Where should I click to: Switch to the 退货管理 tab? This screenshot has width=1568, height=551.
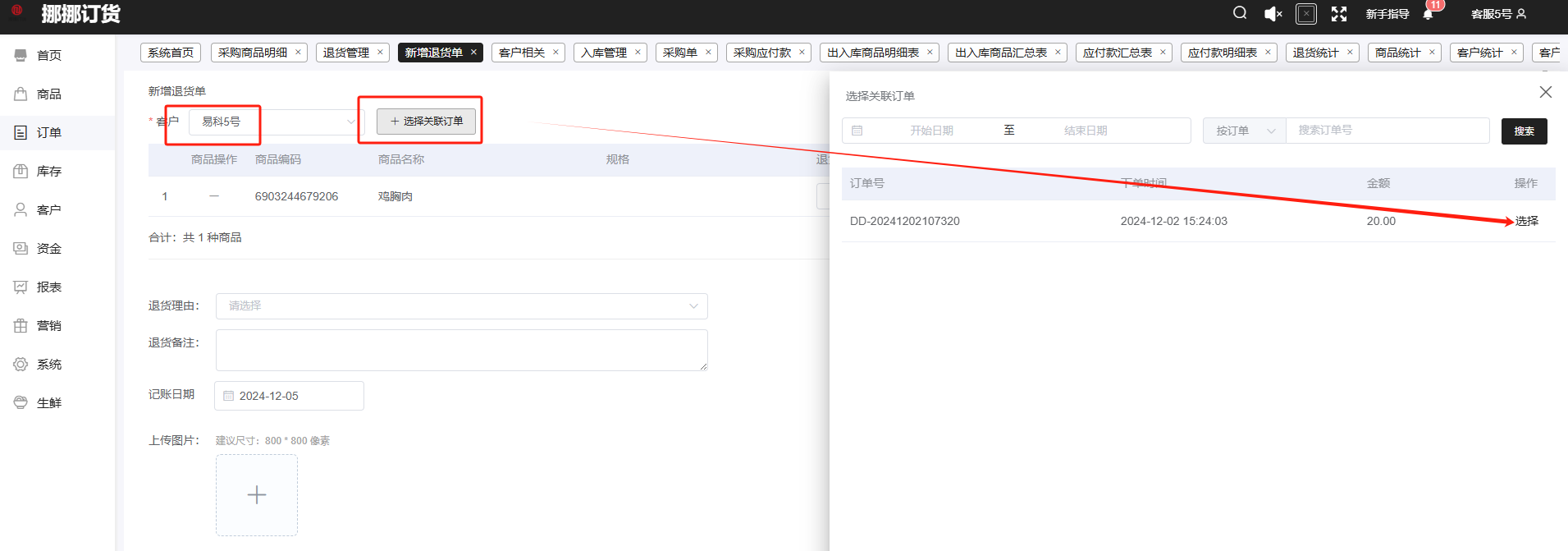tap(345, 53)
